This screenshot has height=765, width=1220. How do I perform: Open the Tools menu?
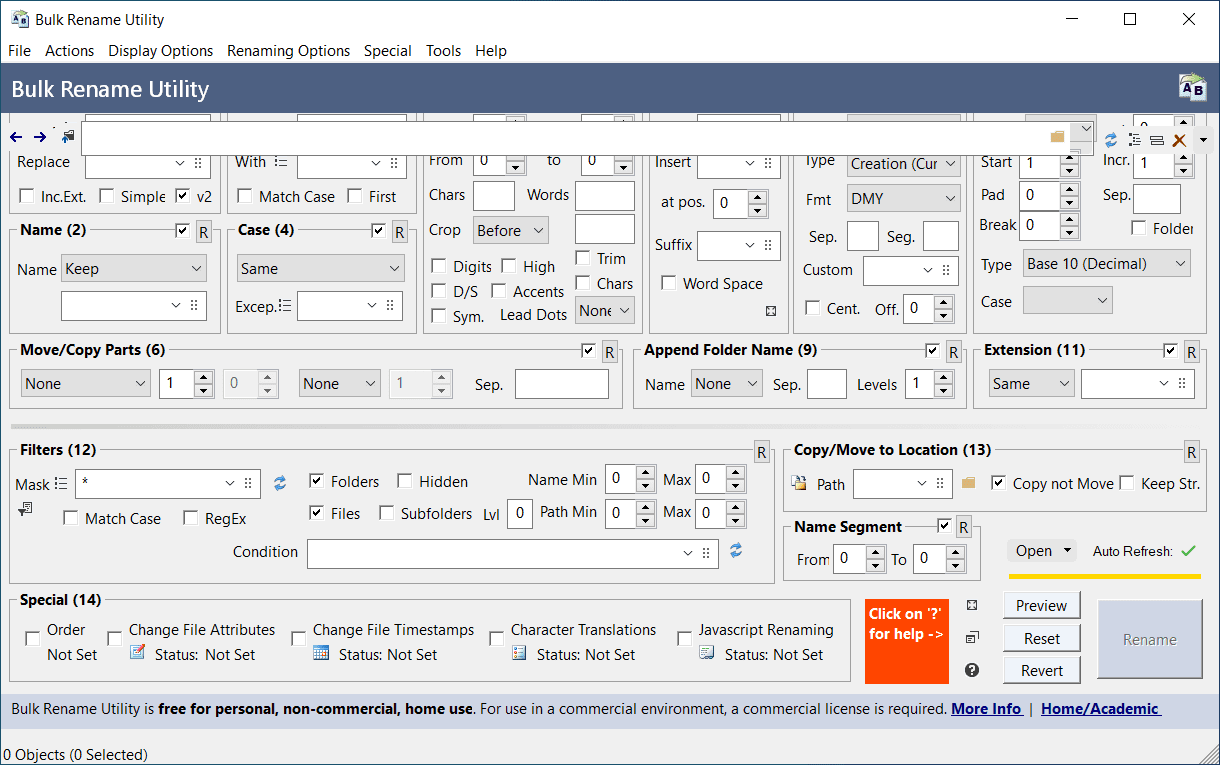tap(443, 50)
